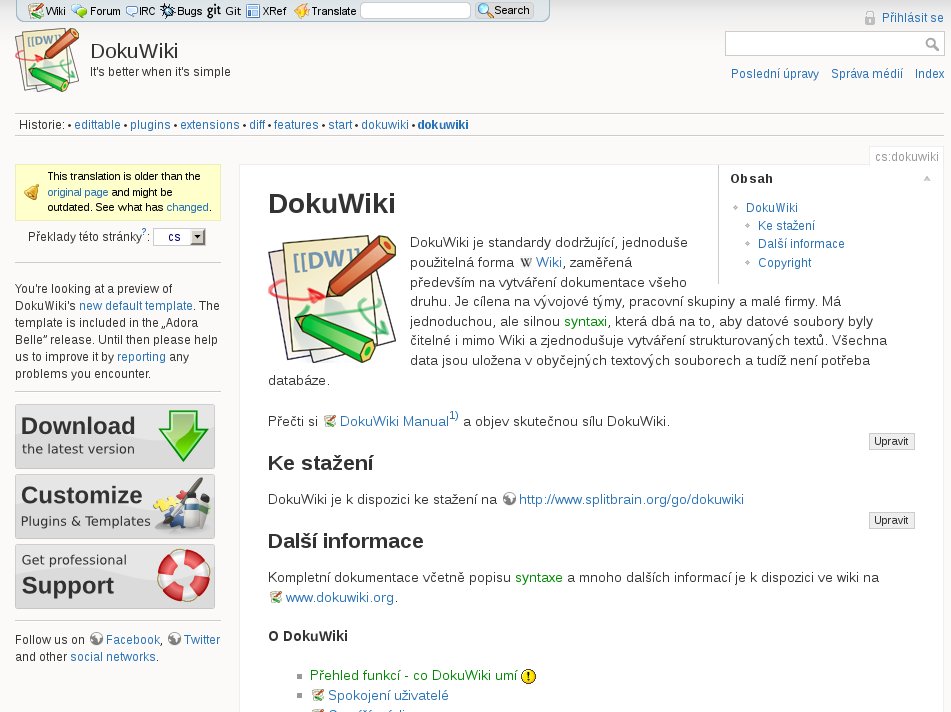Click yellow warning icon after Přehled funkcí
Image resolution: width=951 pixels, height=712 pixels.
pyautogui.click(x=528, y=676)
